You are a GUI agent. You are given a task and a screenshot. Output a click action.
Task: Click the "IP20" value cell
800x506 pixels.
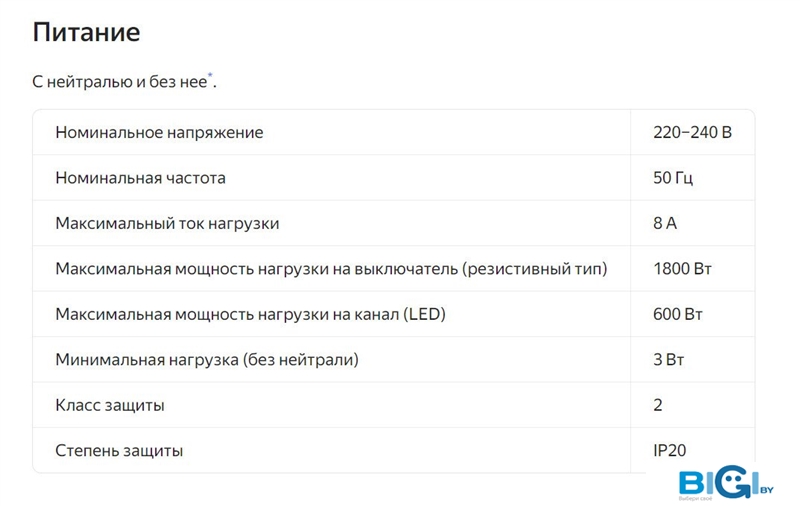670,451
